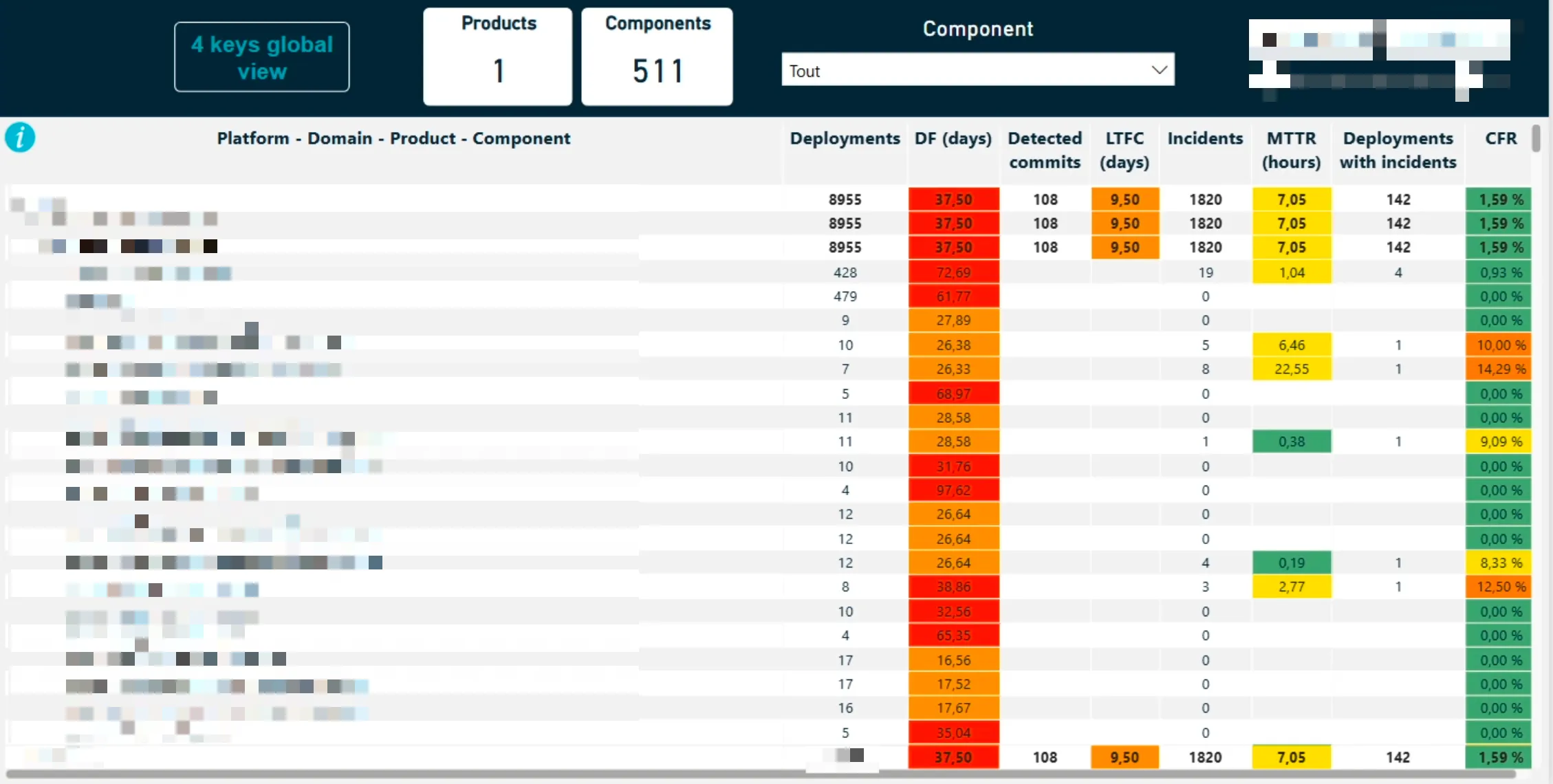Viewport: 1553px width, 784px height.
Task: Click the Platform - Domain - Product - Component header
Action: 393,138
